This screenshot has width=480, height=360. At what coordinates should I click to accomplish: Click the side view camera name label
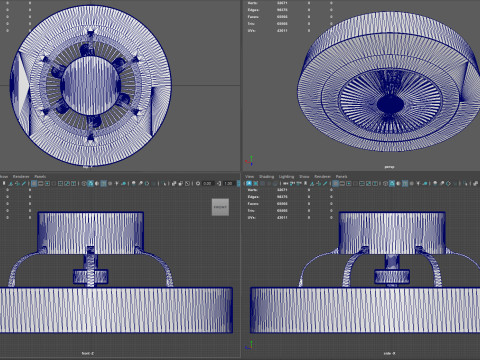point(389,353)
